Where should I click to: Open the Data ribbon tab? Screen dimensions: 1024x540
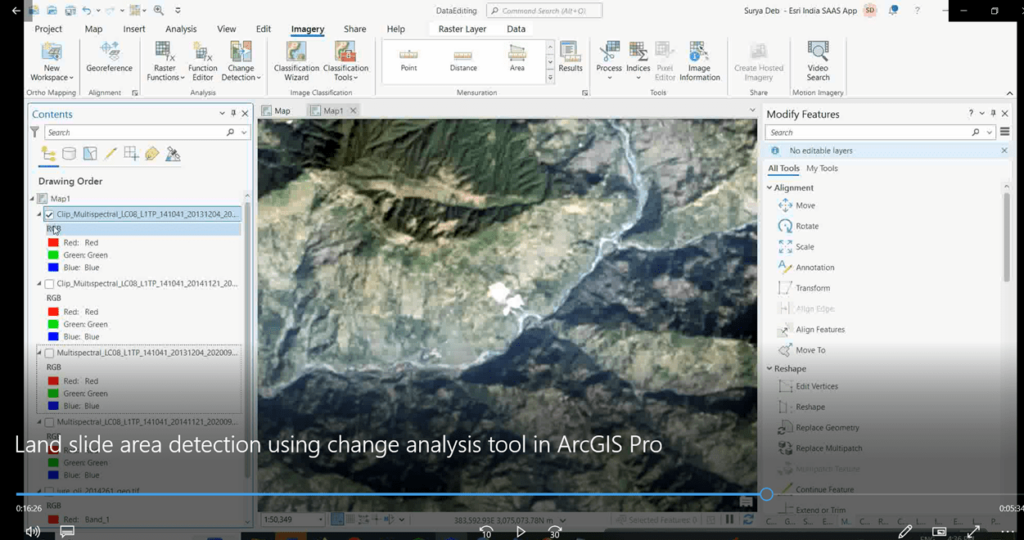(x=516, y=29)
